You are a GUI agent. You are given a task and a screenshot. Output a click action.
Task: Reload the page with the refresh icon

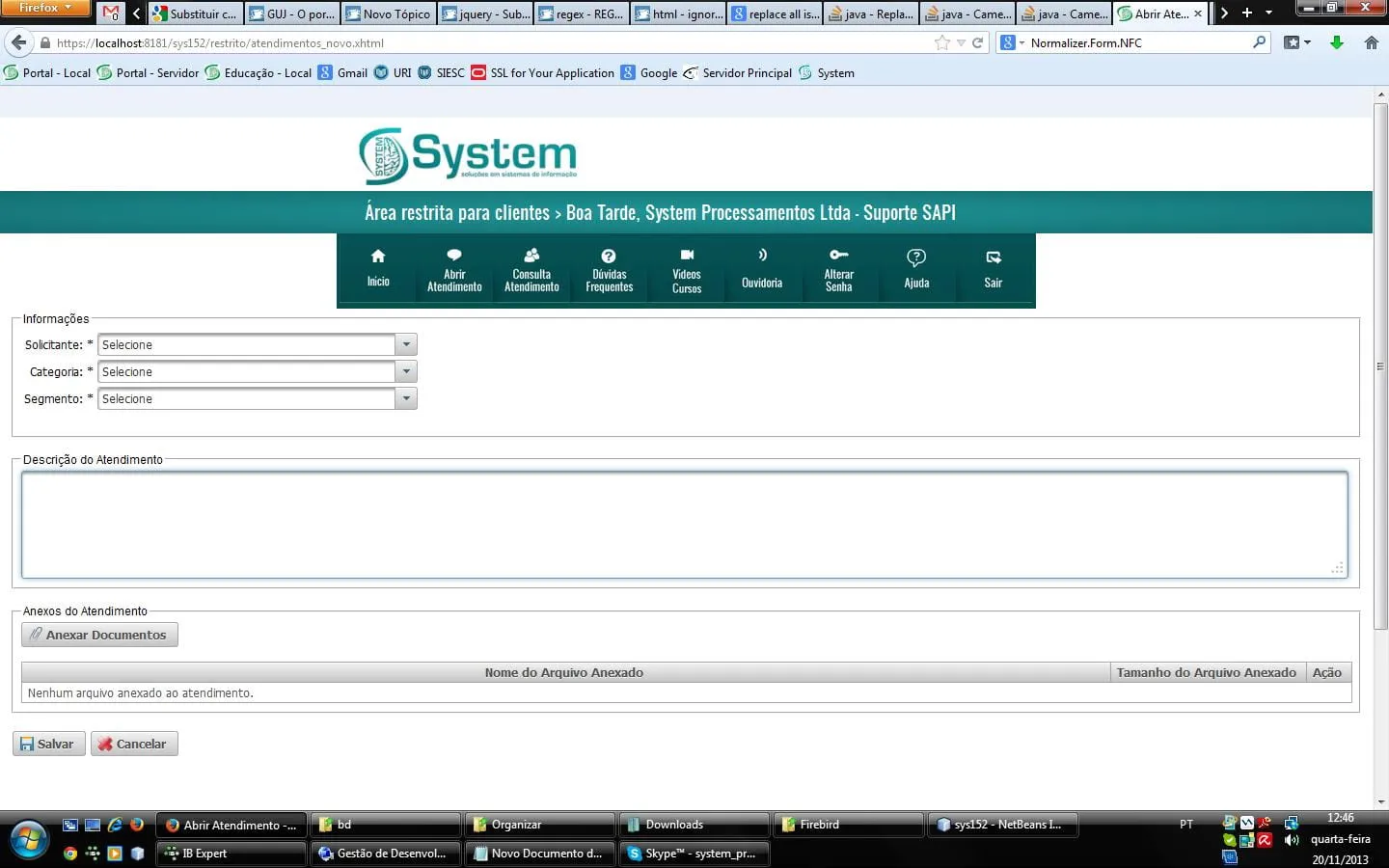(x=977, y=42)
